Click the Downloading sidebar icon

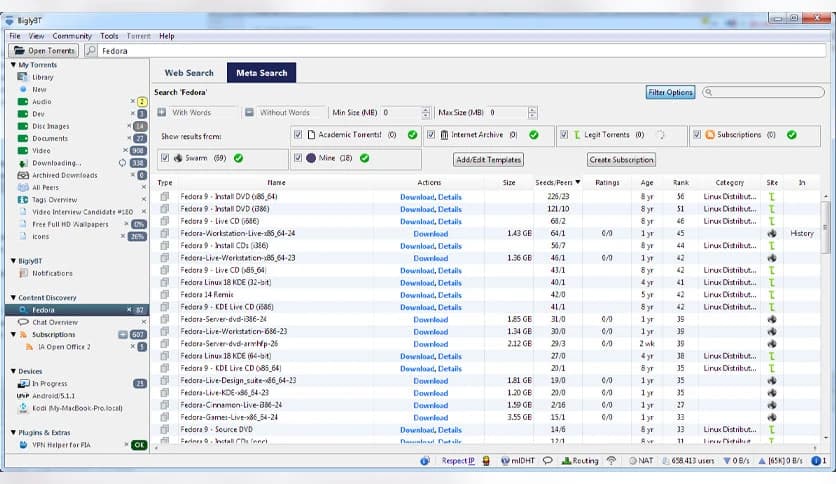(23, 162)
